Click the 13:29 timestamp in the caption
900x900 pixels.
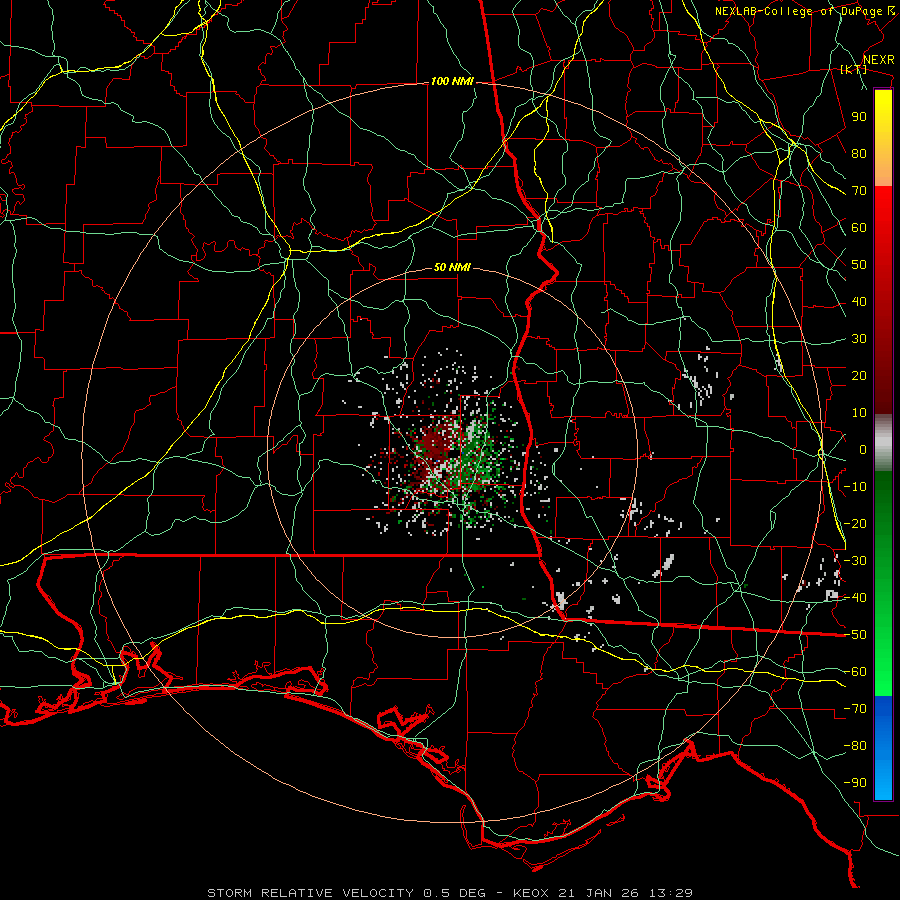point(671,893)
